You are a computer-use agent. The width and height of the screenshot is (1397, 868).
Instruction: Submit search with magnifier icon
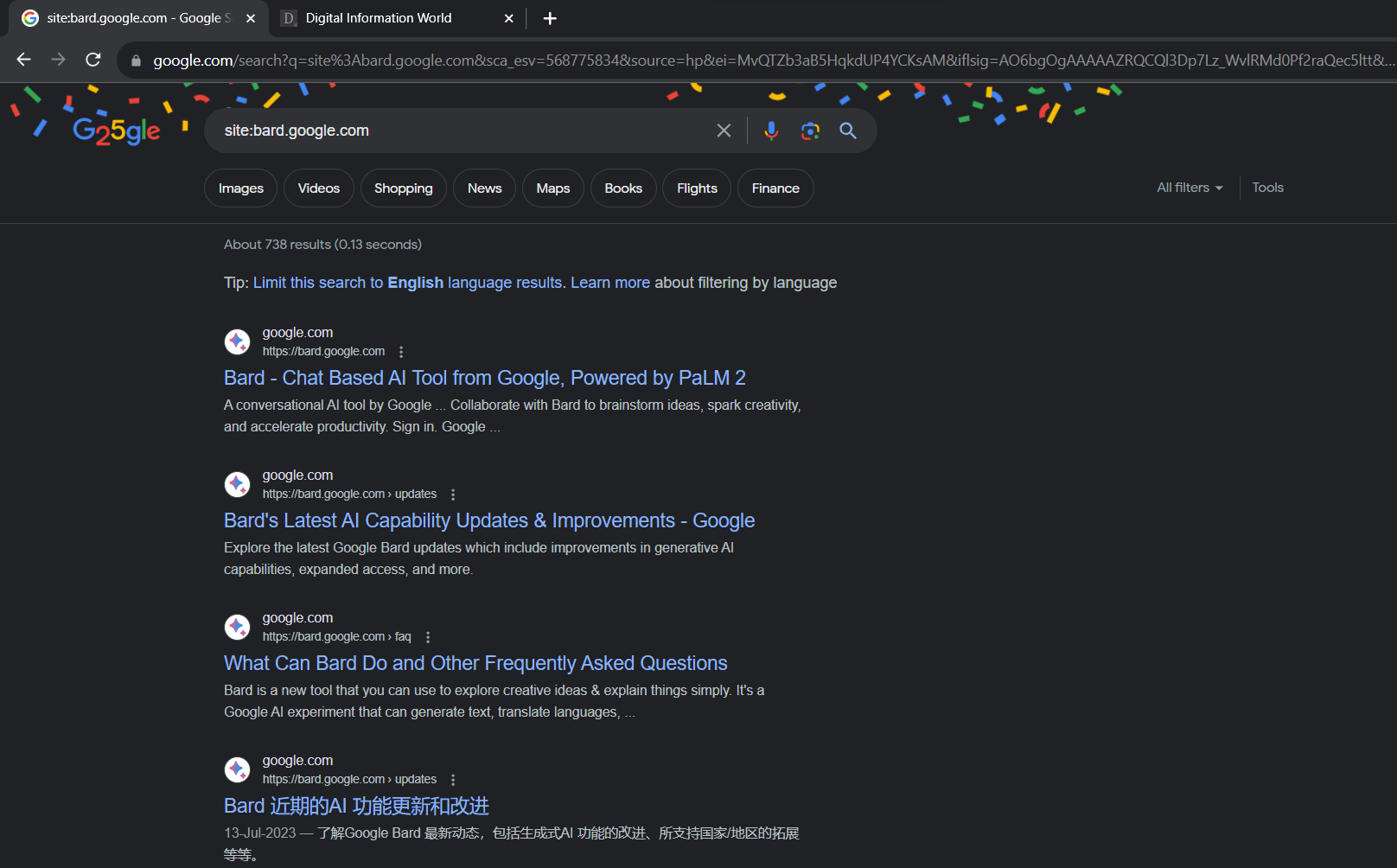pyautogui.click(x=848, y=131)
